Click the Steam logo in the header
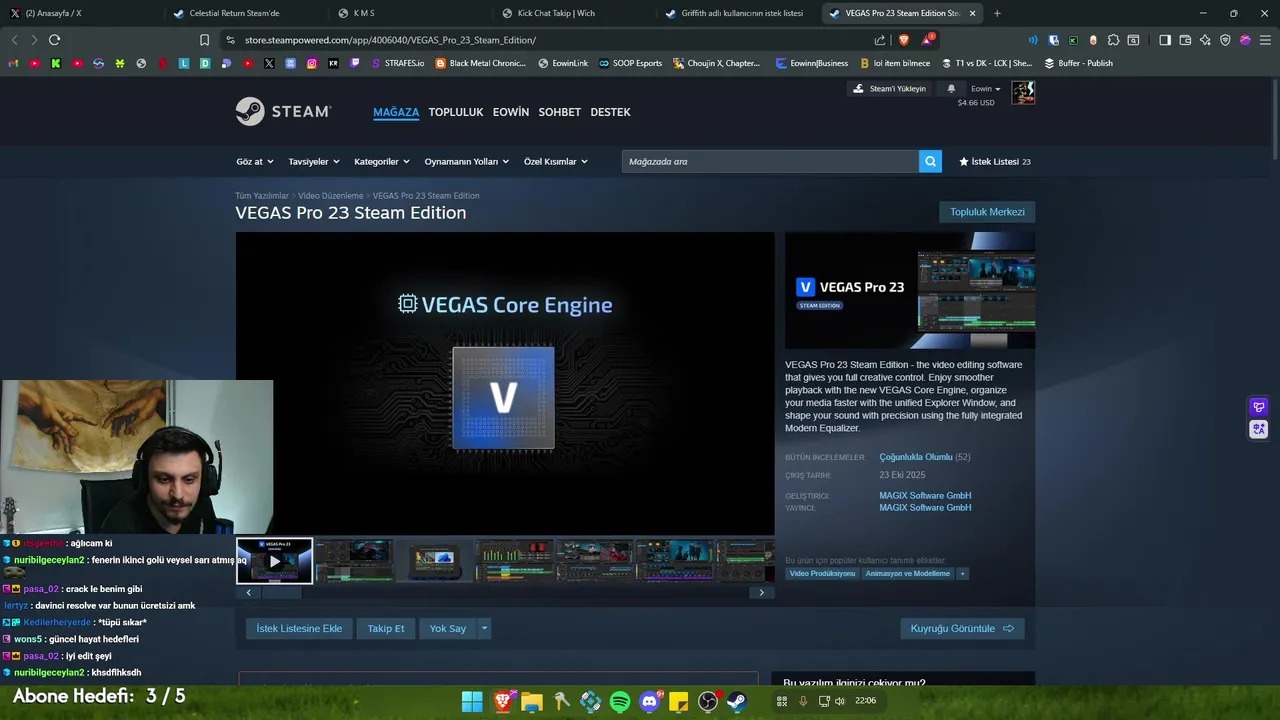This screenshot has width=1280, height=720. [283, 112]
